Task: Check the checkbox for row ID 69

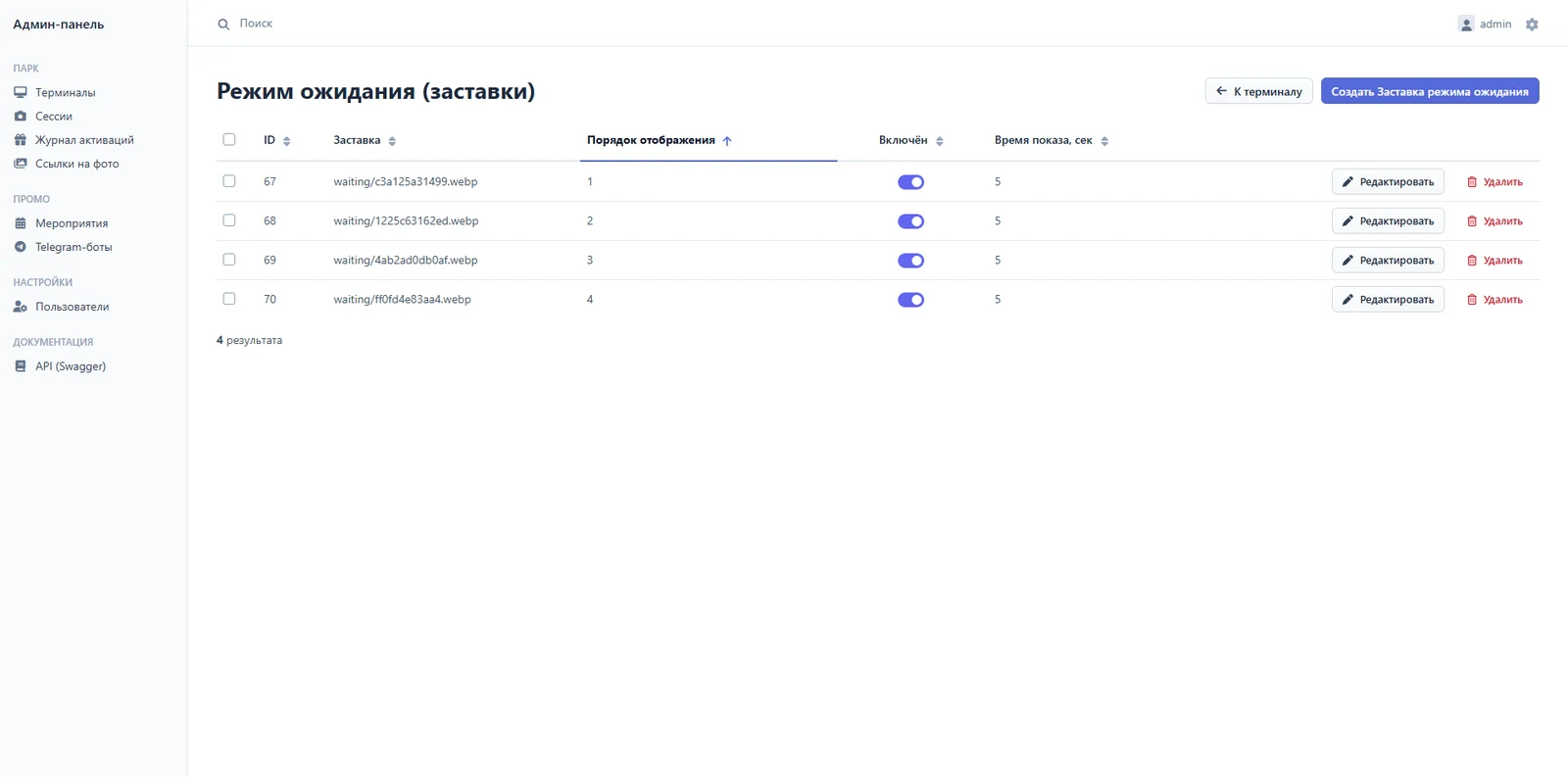Action: (229, 260)
